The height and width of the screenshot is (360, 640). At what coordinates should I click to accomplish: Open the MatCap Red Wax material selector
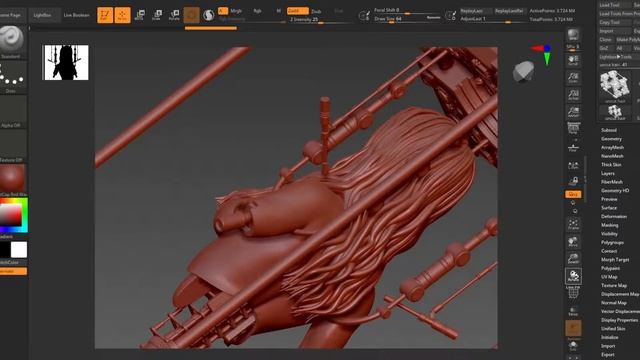click(x=12, y=181)
